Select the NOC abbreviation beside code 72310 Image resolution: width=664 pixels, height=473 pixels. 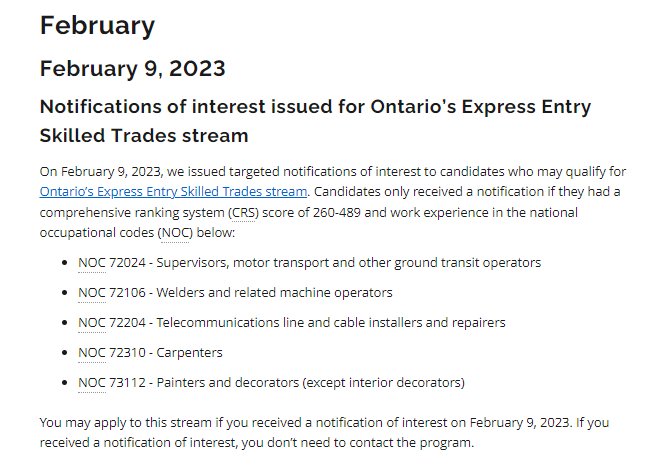tap(92, 353)
